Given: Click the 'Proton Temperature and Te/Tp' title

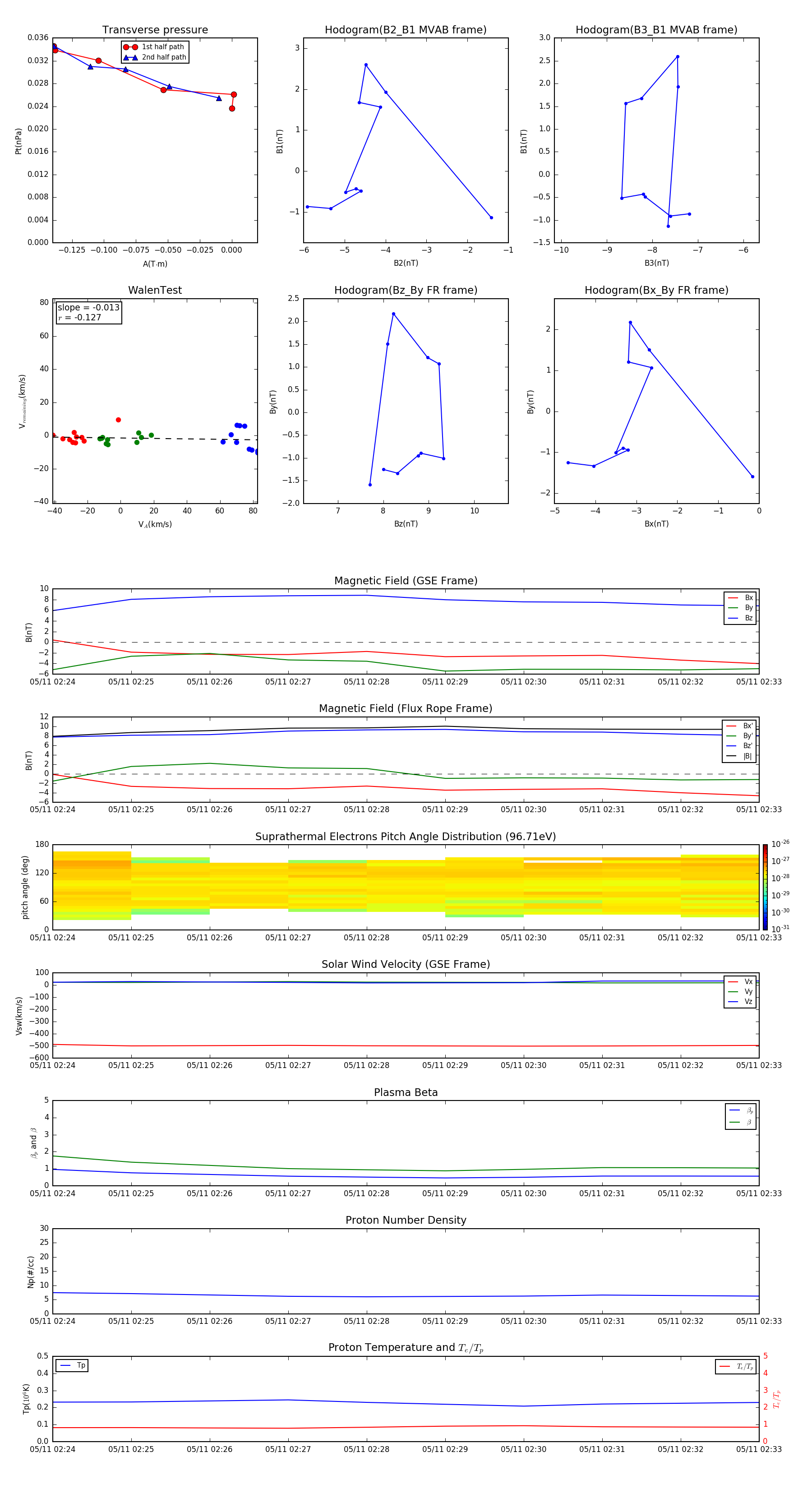Looking at the screenshot, I should [x=406, y=1348].
